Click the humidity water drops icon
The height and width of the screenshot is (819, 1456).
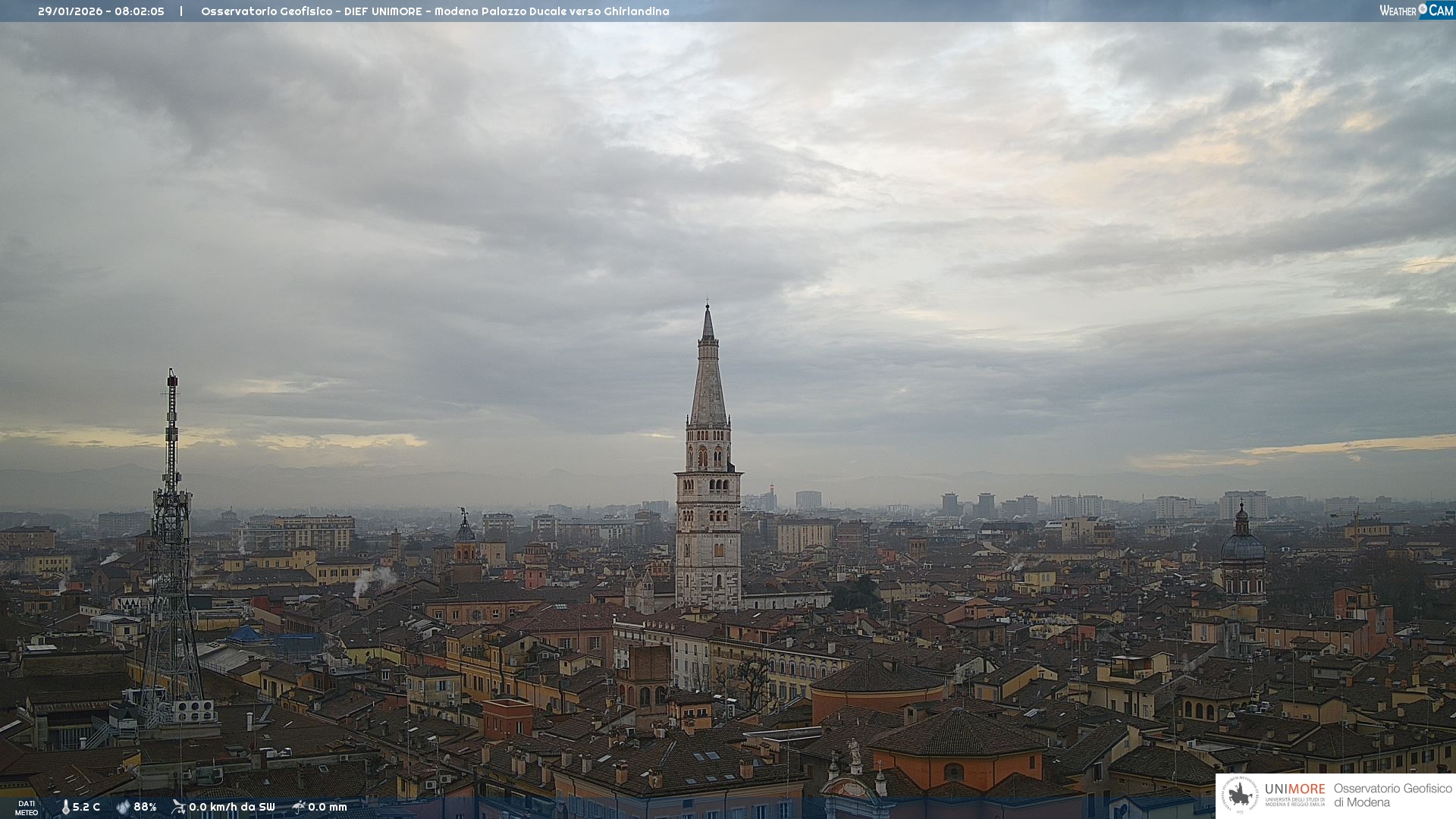coord(123,807)
